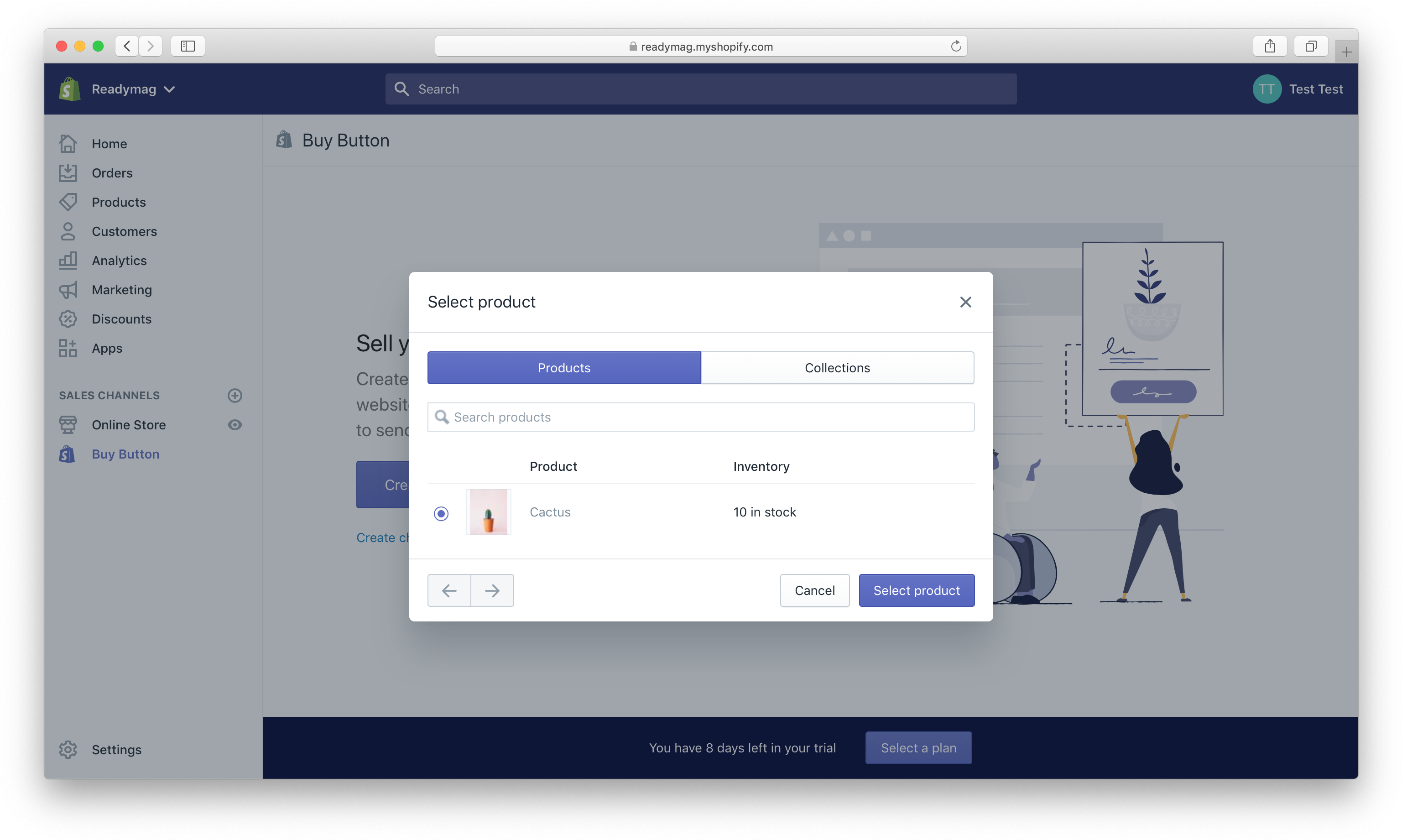Click the Cactus product thumbnail
Image resolution: width=1402 pixels, height=840 pixels.
pos(489,511)
